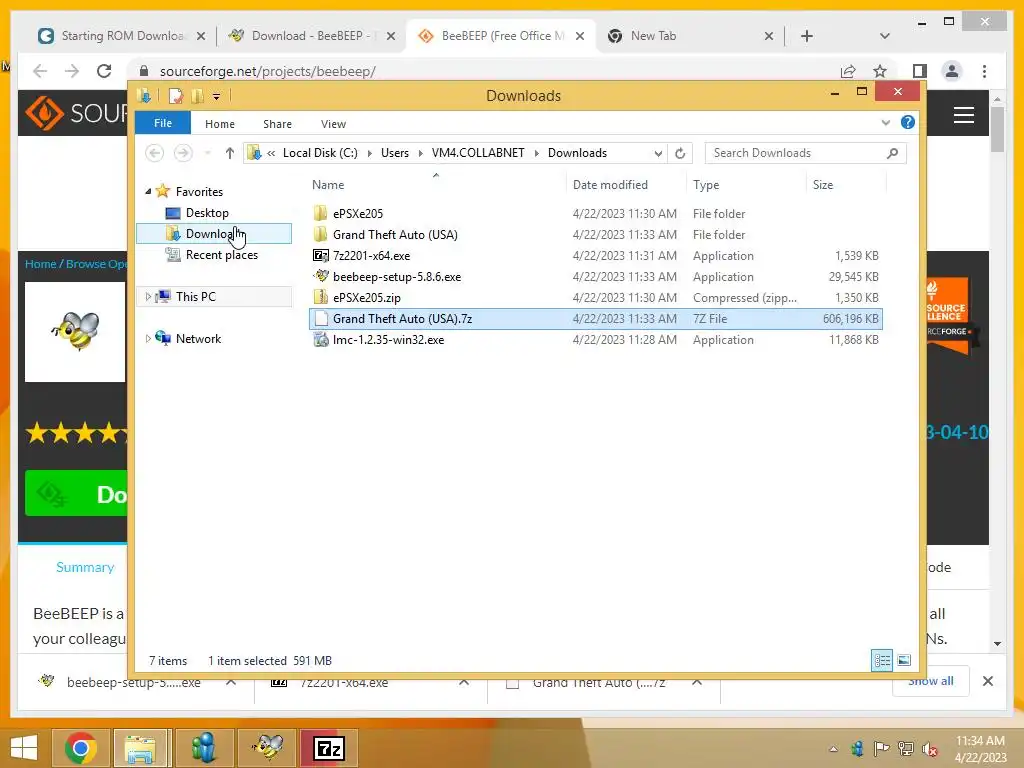Click the Properties quick access icon
Image resolution: width=1024 pixels, height=768 pixels.
(176, 96)
